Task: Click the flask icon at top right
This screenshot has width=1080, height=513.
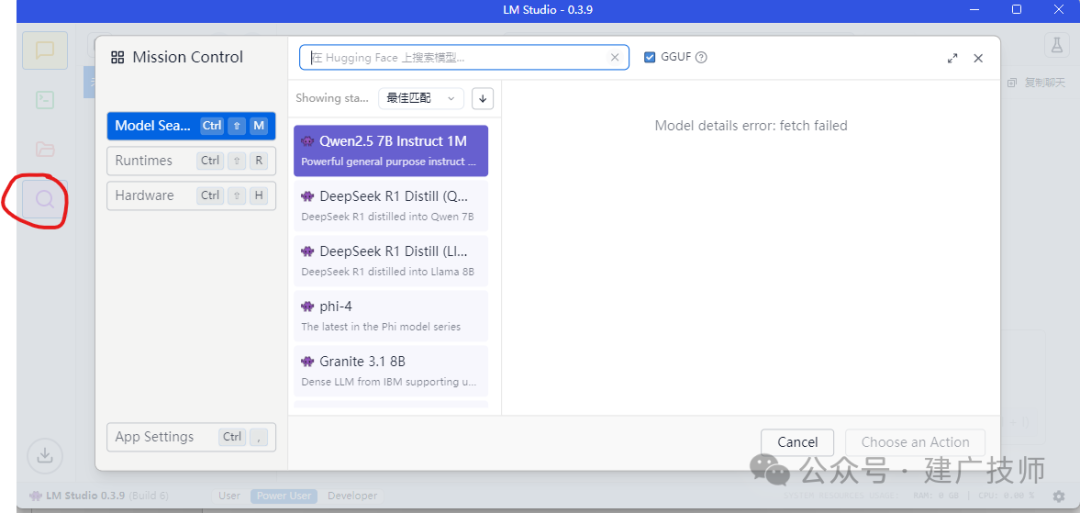Action: (1056, 45)
